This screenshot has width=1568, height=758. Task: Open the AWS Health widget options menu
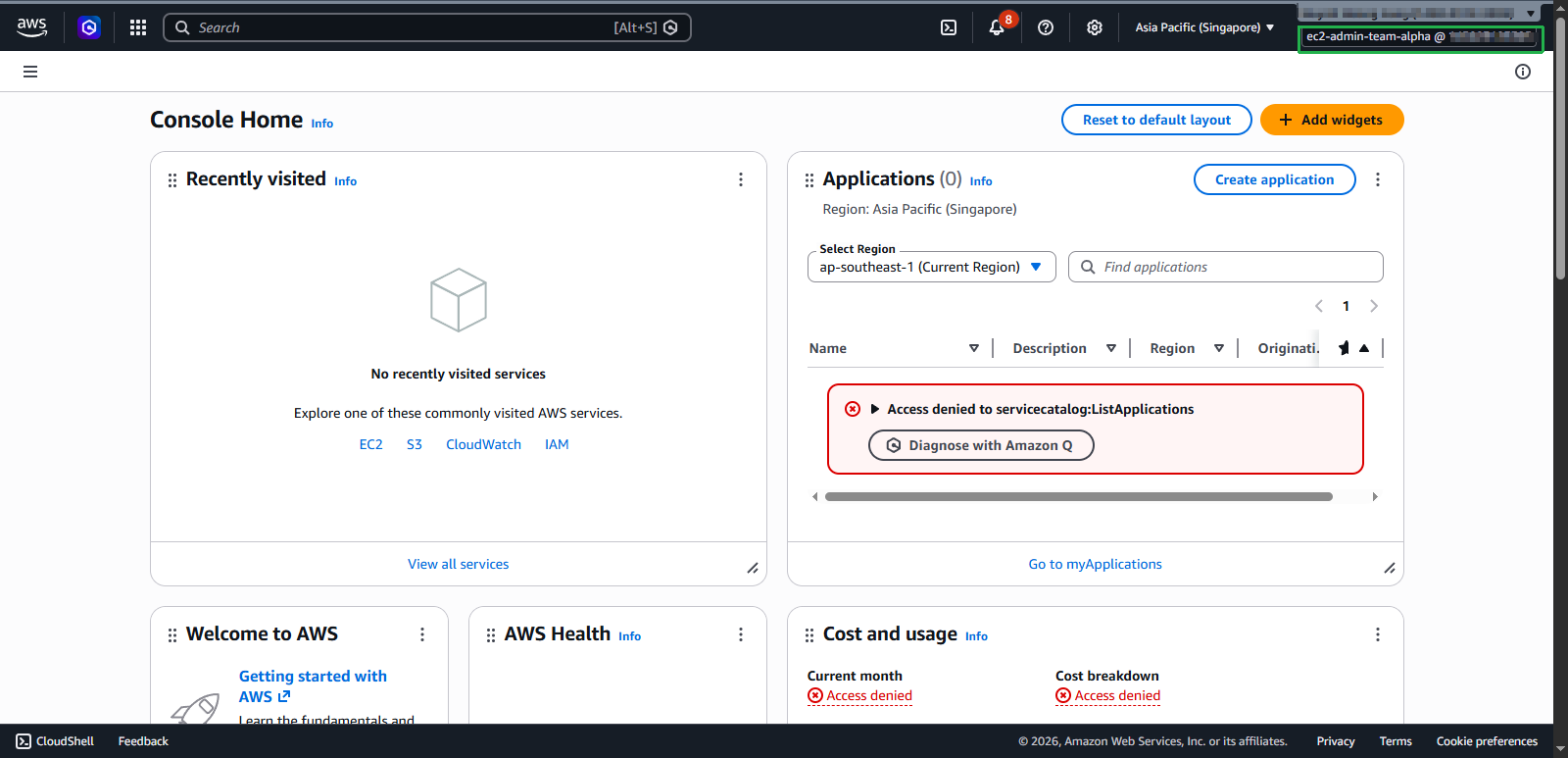pyautogui.click(x=741, y=634)
